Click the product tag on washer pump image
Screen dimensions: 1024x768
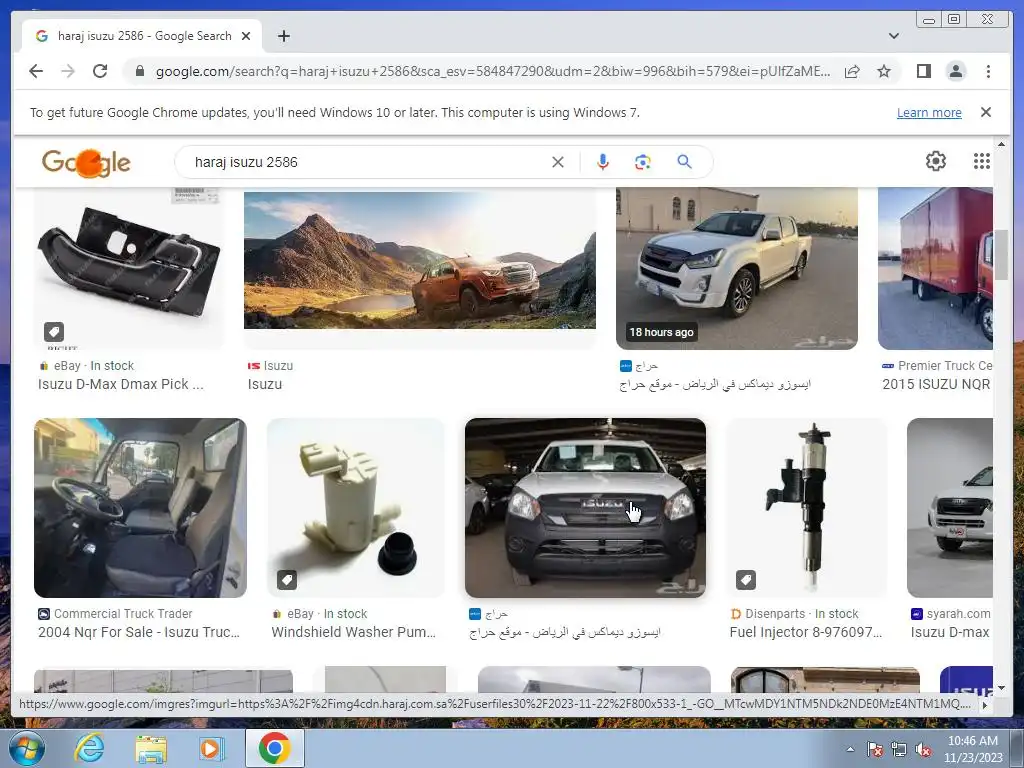click(x=287, y=580)
